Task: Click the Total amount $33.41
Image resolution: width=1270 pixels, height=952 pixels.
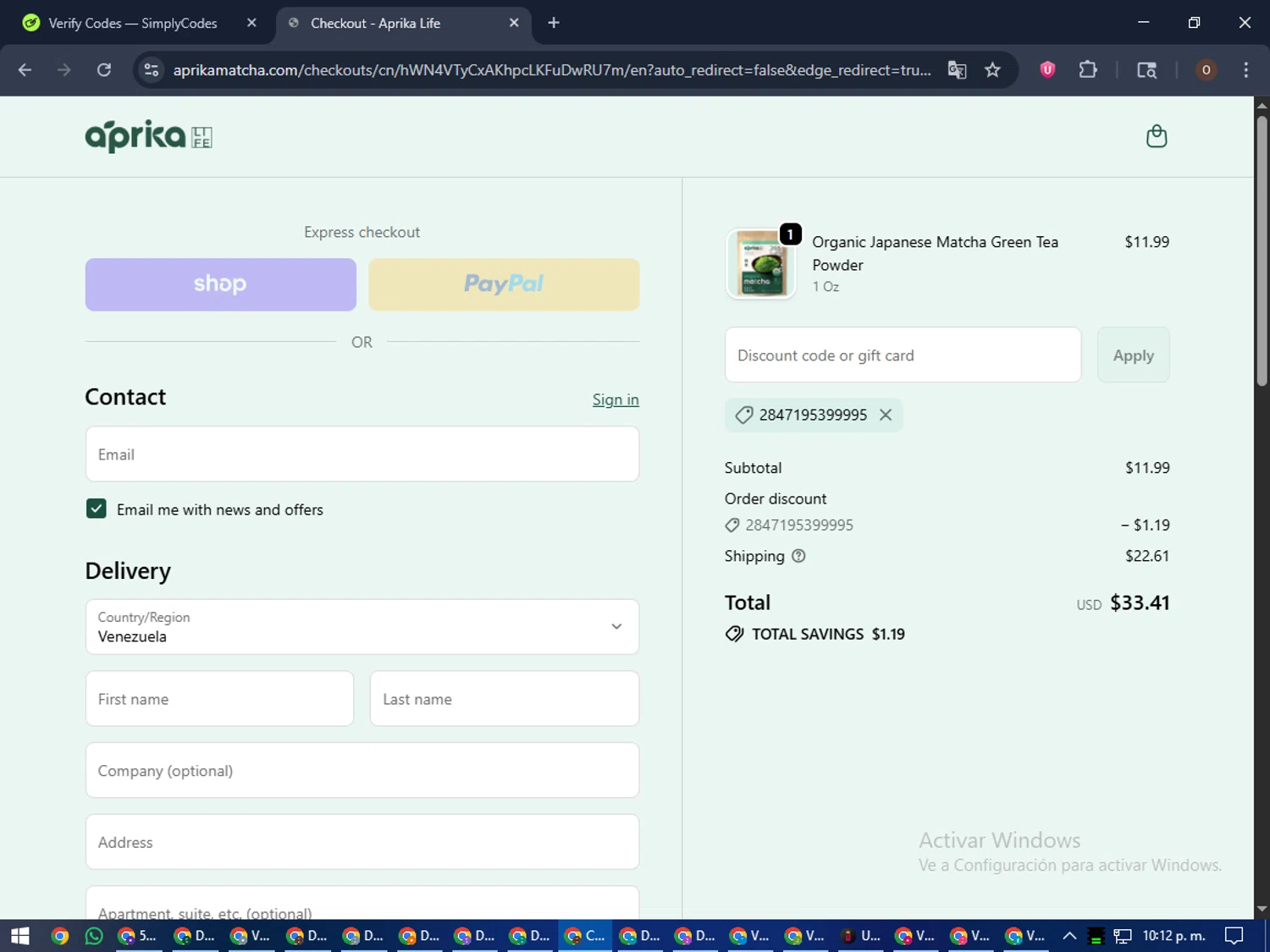Action: point(1140,603)
